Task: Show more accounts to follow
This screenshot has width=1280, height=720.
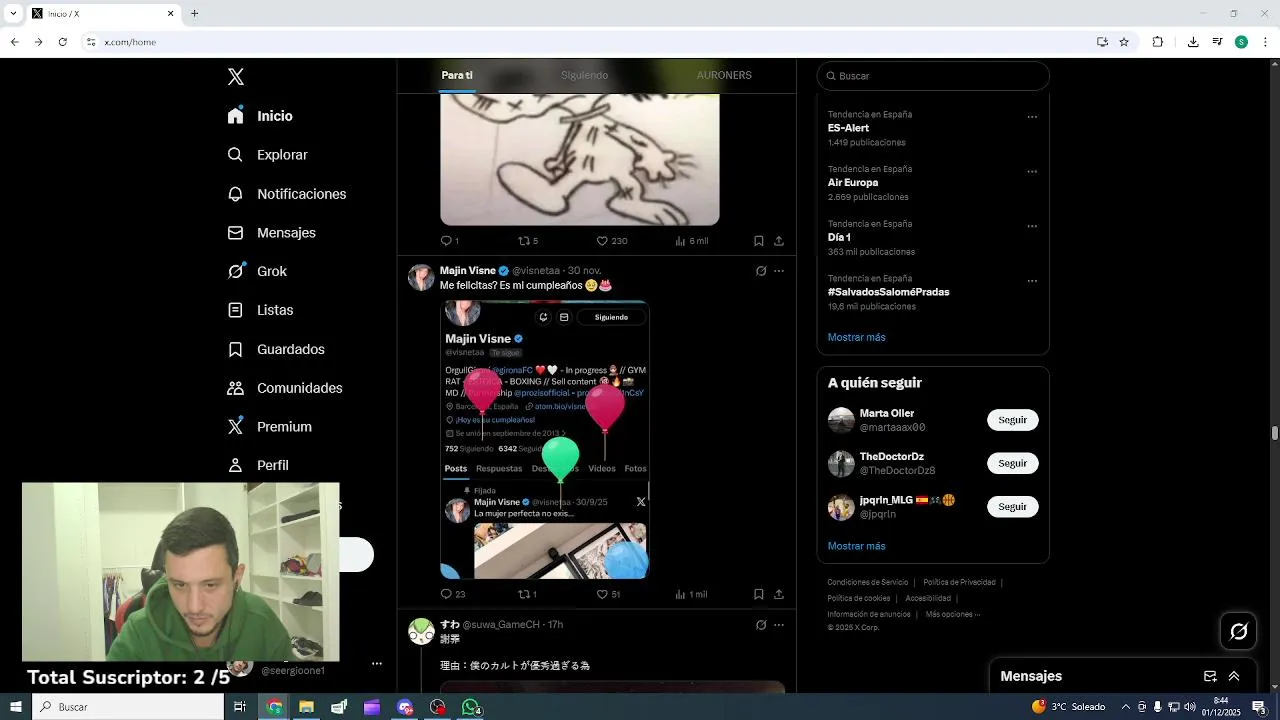Action: pyautogui.click(x=856, y=546)
